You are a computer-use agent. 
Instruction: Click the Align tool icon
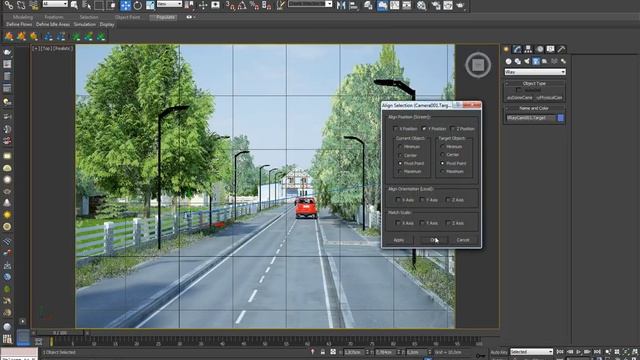(353, 5)
